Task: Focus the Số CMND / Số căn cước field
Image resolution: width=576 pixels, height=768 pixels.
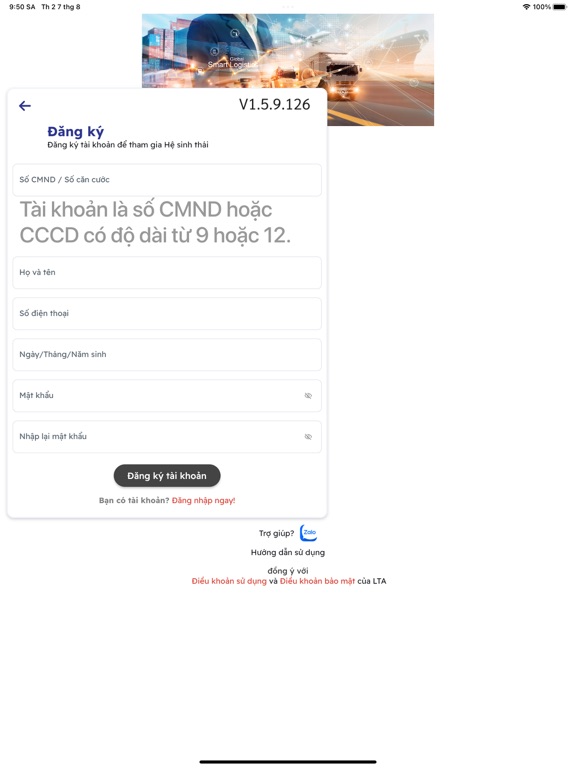Action: [x=167, y=180]
